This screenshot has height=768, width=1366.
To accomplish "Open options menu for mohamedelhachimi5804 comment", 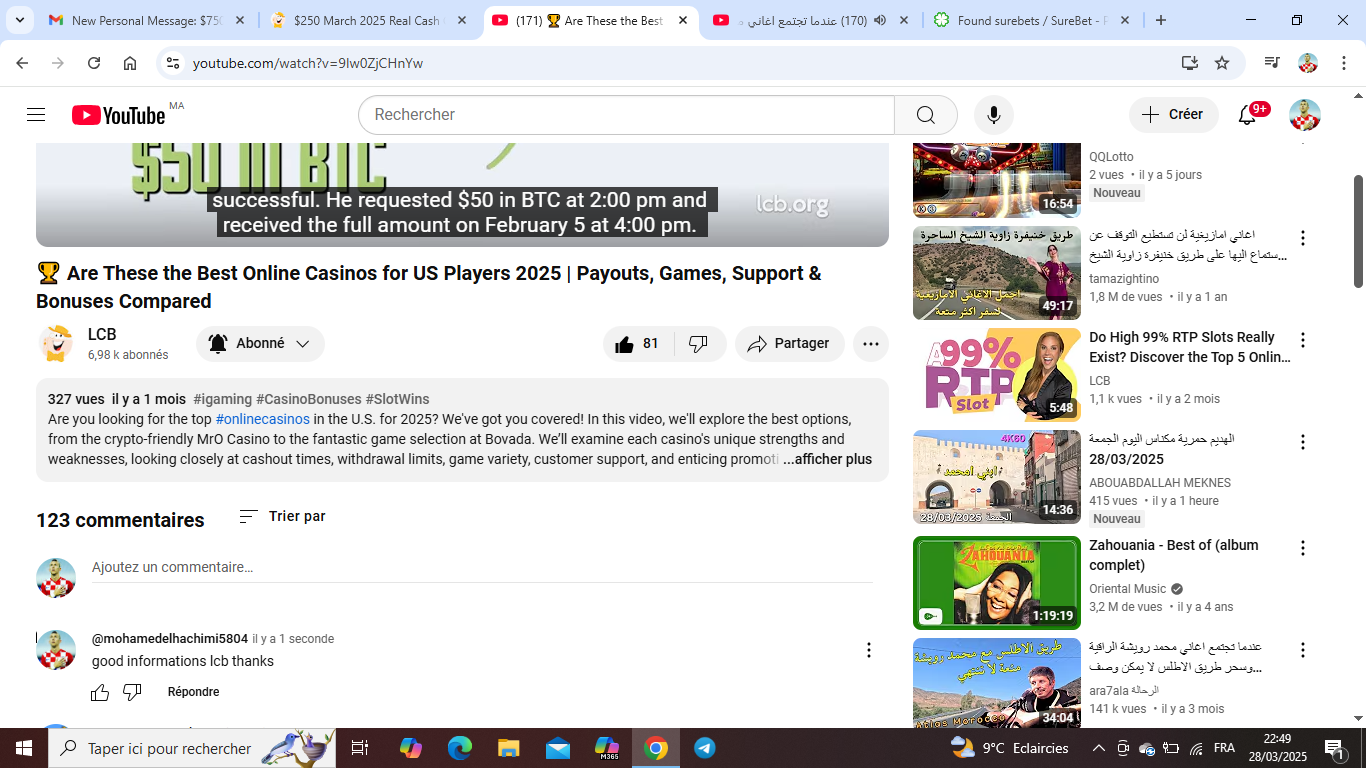I will click(x=869, y=650).
